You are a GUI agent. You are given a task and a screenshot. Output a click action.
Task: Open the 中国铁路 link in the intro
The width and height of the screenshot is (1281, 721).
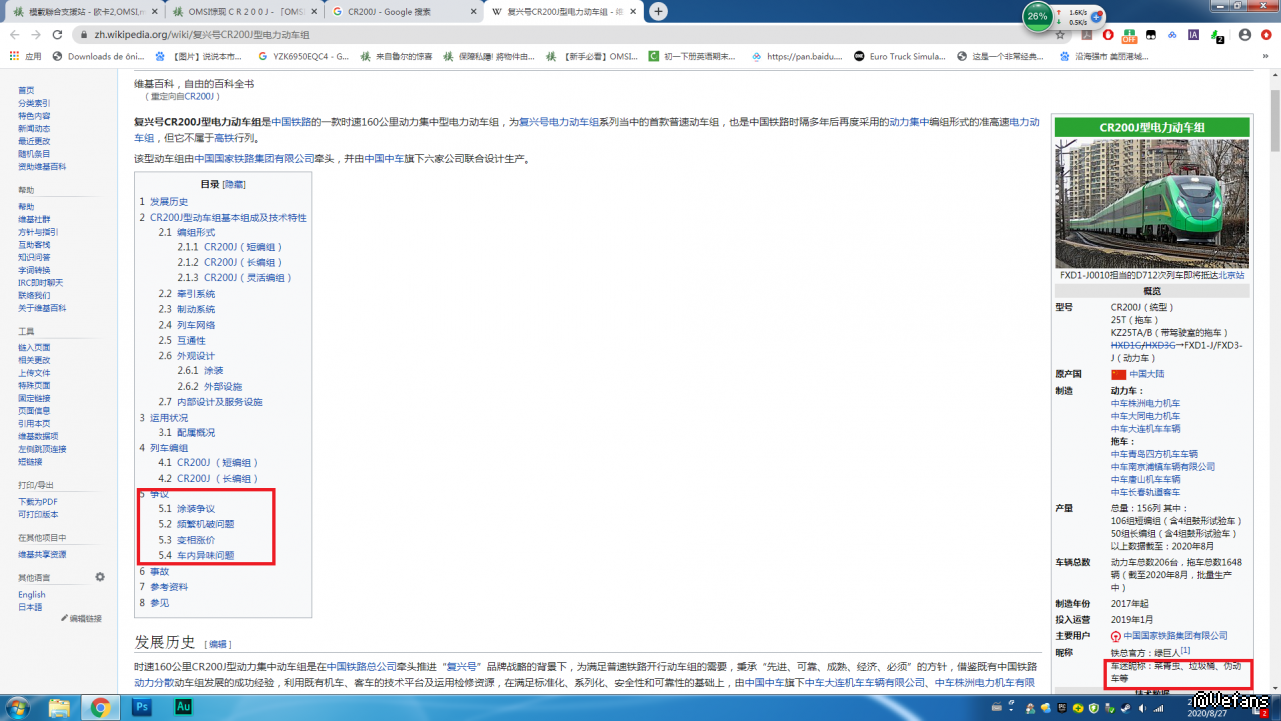(x=291, y=122)
